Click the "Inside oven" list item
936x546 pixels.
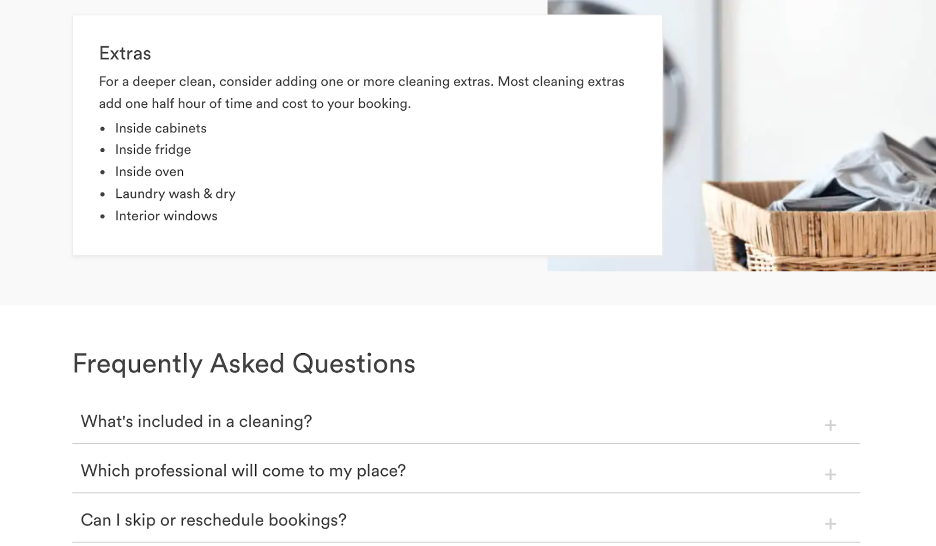coord(149,172)
